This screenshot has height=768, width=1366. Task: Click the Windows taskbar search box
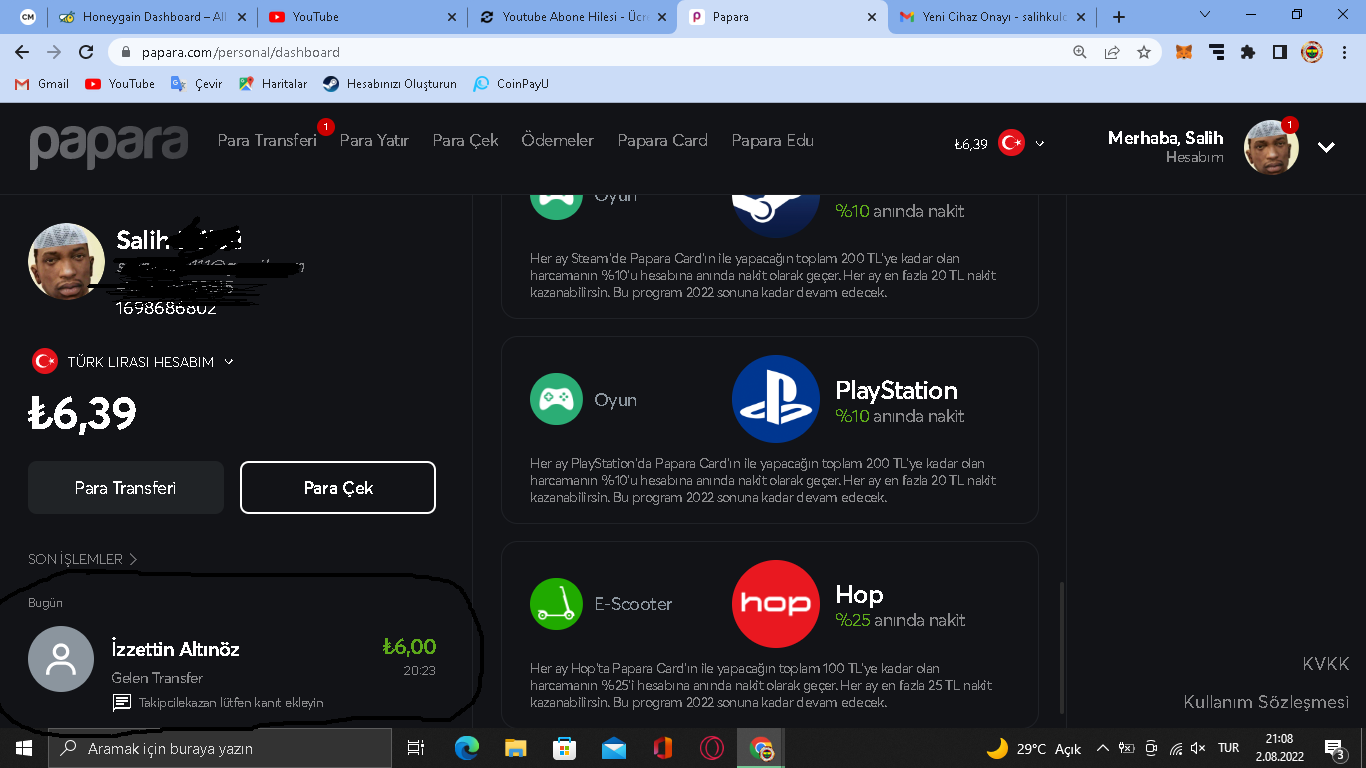[220, 748]
